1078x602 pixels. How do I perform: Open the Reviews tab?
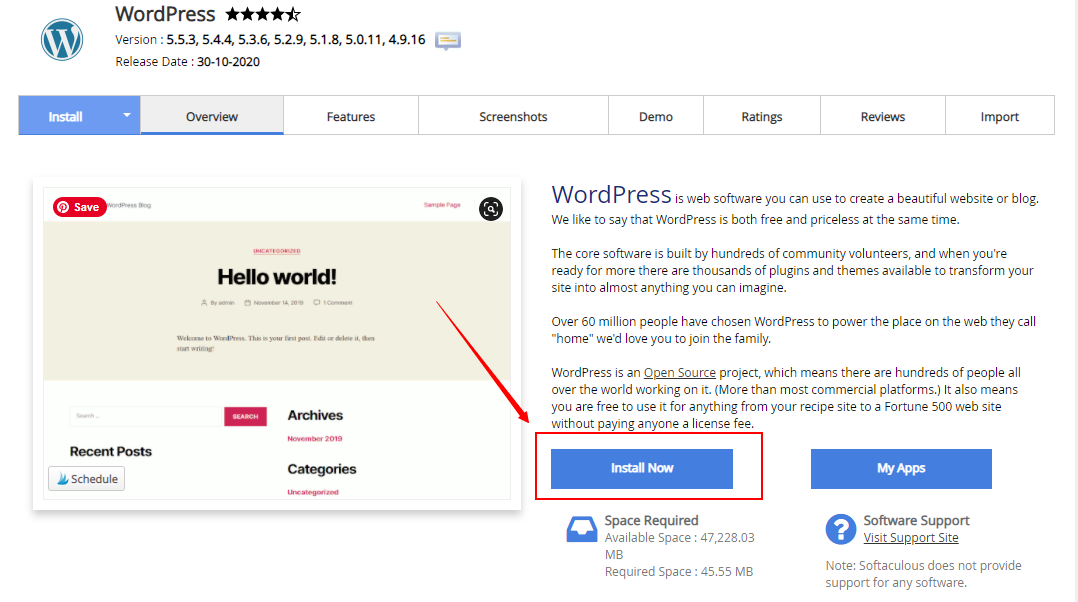click(x=883, y=116)
